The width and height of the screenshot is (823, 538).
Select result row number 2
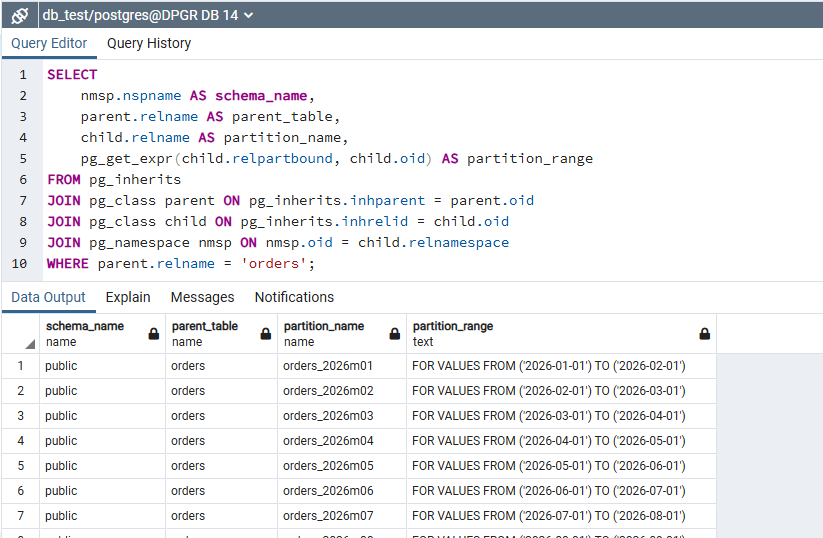20,391
